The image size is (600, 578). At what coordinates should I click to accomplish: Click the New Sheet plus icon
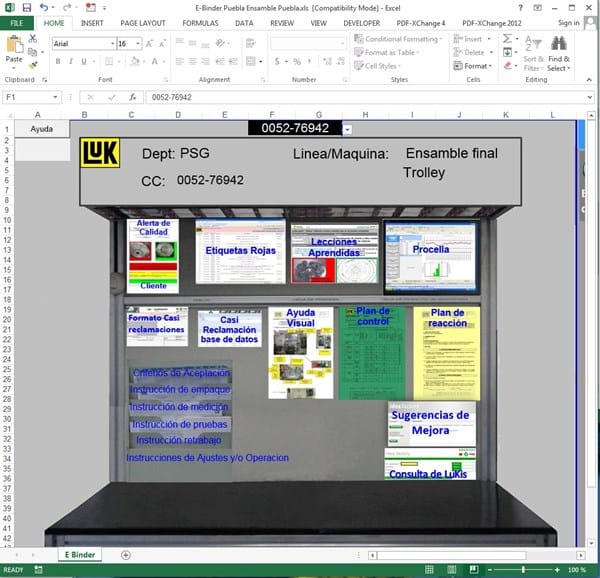pos(126,555)
